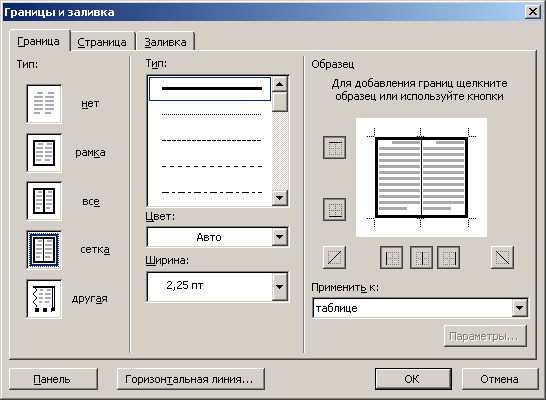Click the 'нет' label text
This screenshot has height=400, width=546.
[x=90, y=104]
